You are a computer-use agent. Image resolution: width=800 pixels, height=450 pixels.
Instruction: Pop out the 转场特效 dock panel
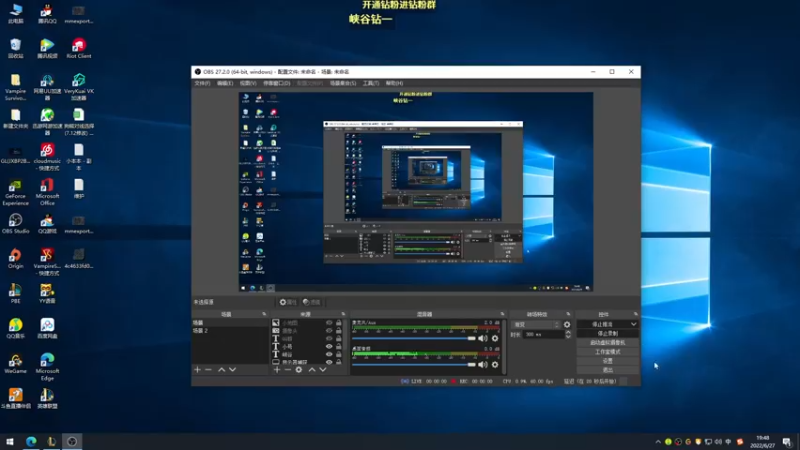[568, 314]
